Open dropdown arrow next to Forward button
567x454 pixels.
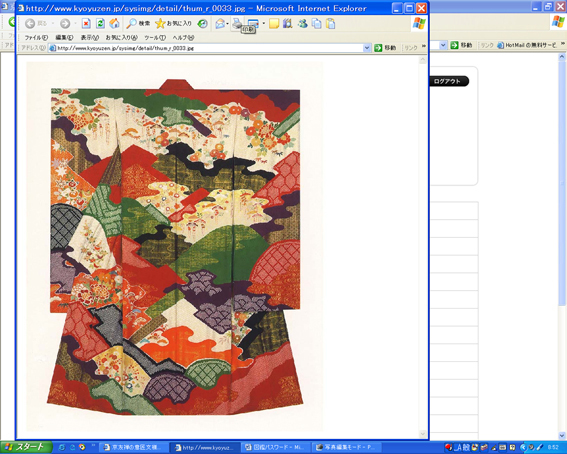(75, 23)
